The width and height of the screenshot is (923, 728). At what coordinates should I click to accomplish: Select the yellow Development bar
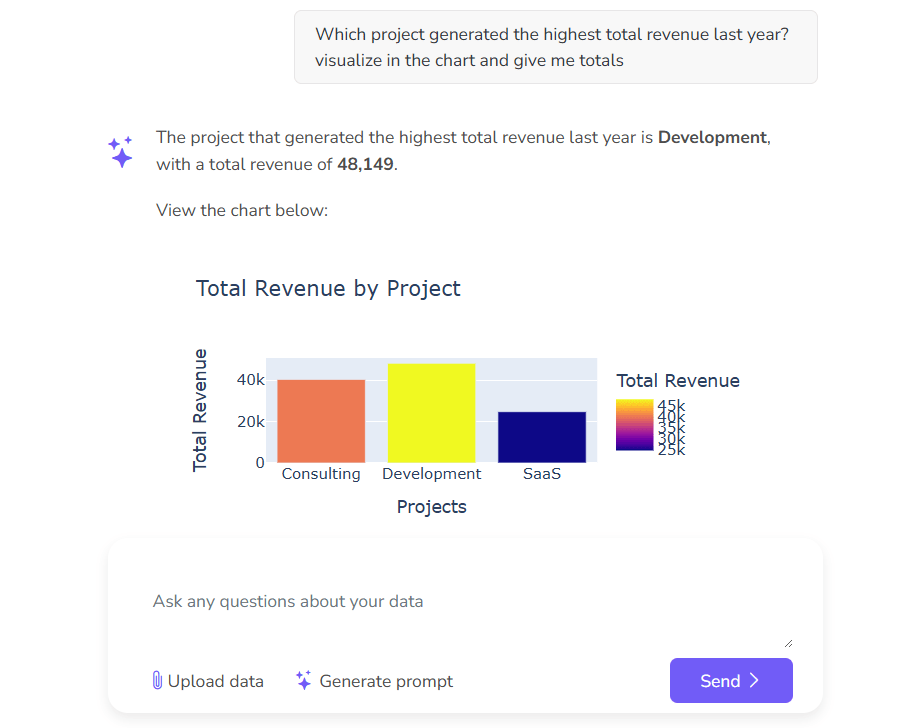[x=431, y=410]
